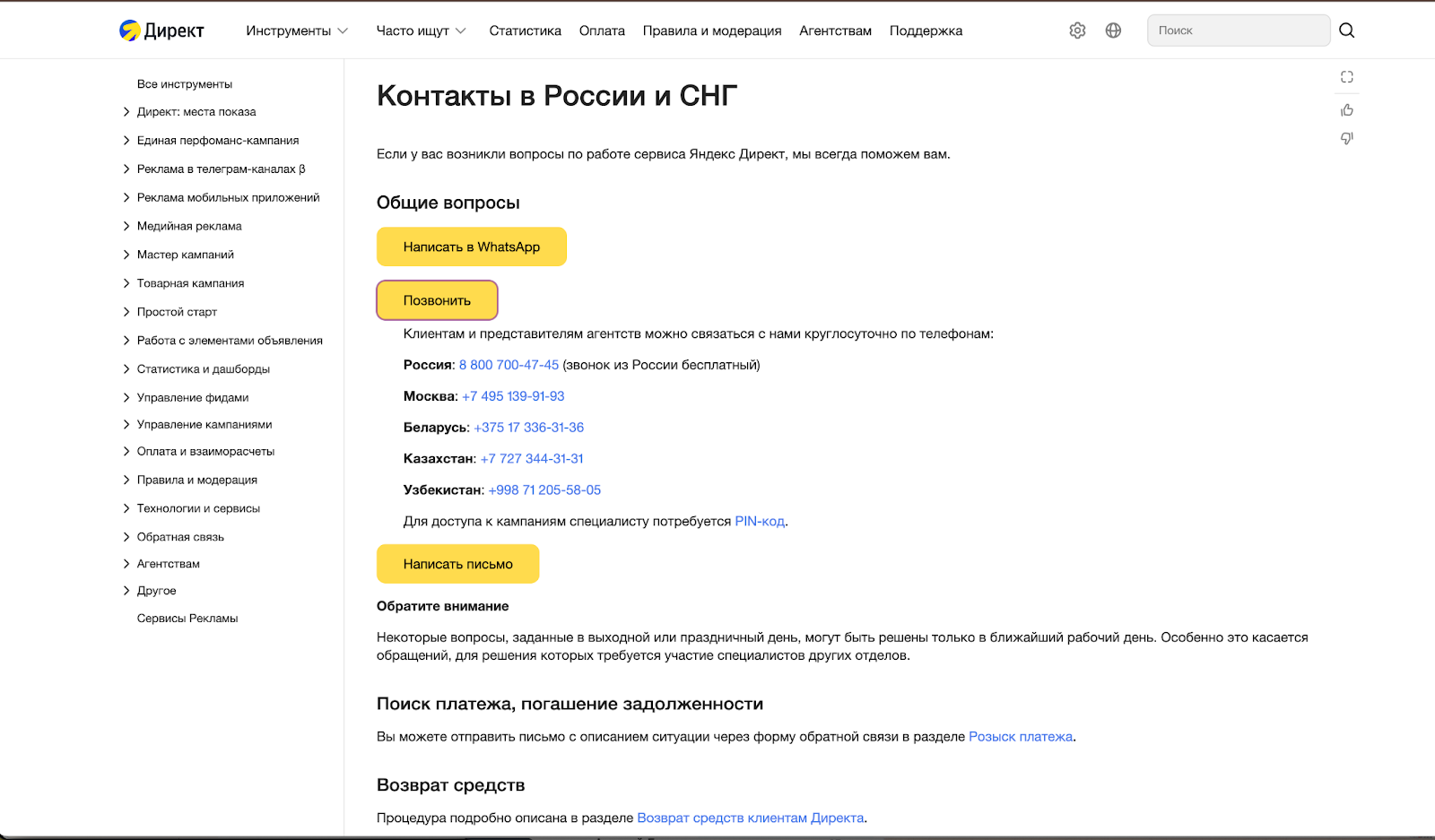Click the globe language icon
Screen dimensions: 1435x840
tap(1113, 30)
